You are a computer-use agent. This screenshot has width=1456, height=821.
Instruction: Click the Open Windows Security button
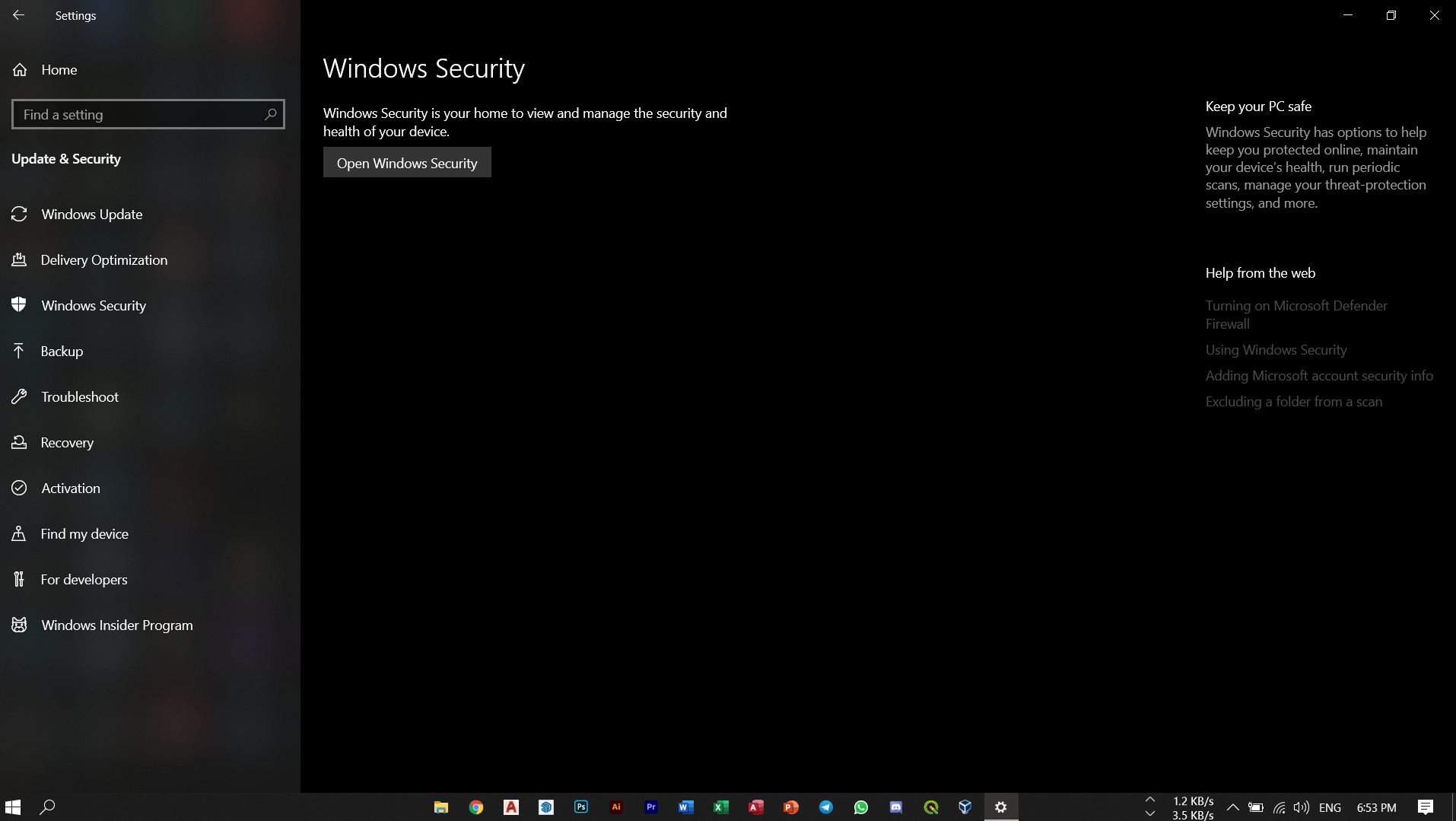(406, 162)
